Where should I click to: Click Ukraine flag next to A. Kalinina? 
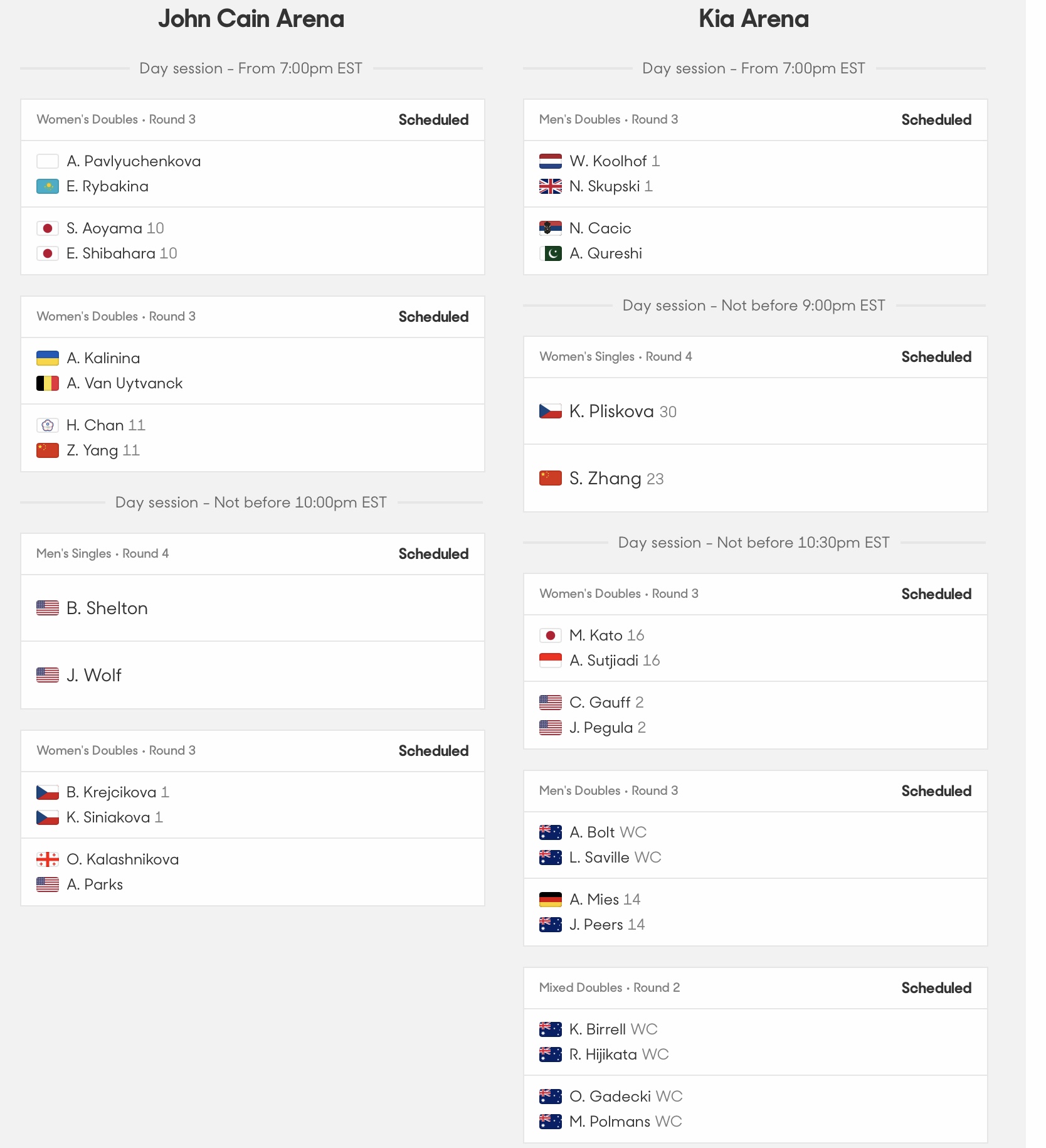coord(48,358)
